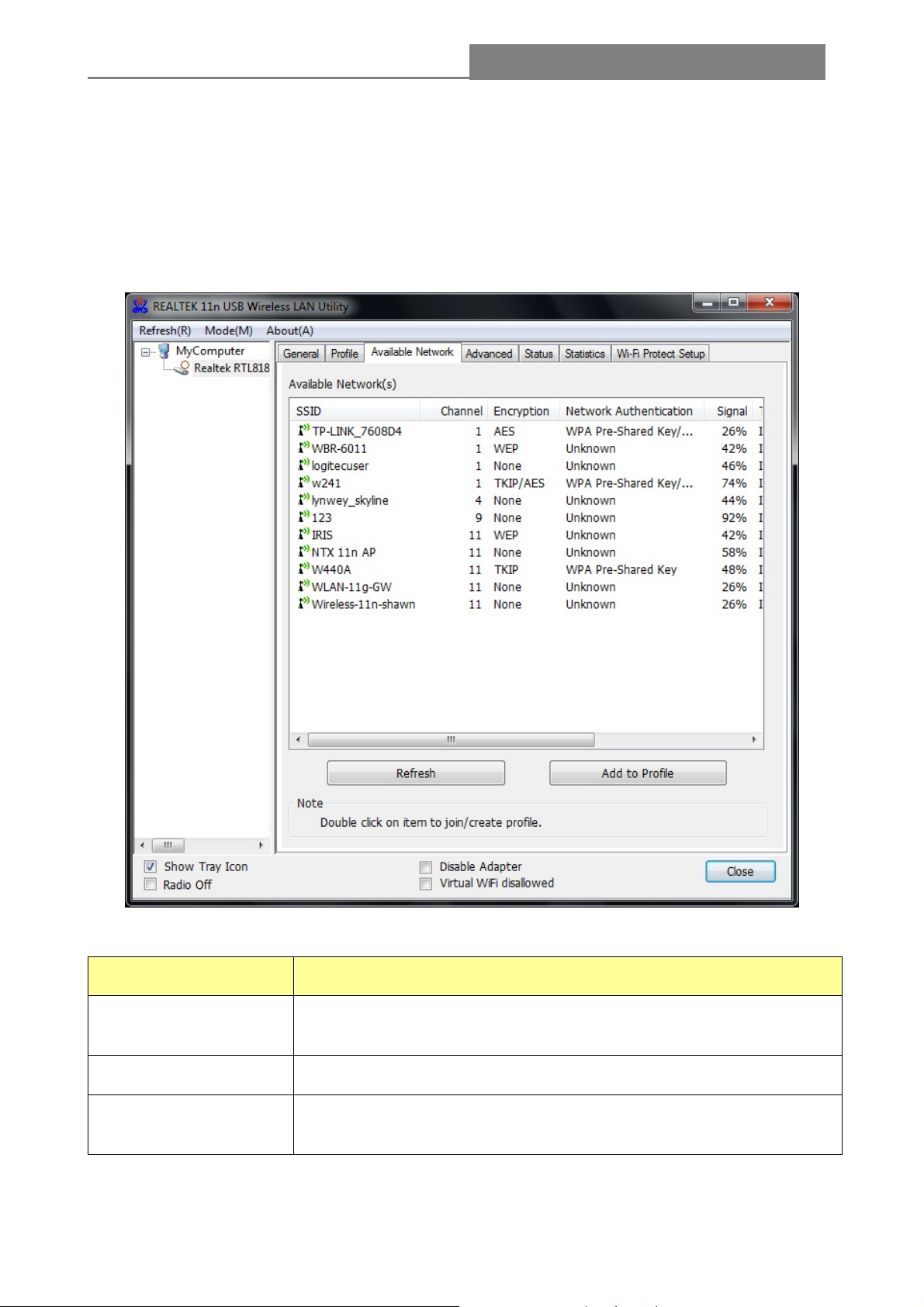Switch to the Profile tab

click(x=344, y=354)
